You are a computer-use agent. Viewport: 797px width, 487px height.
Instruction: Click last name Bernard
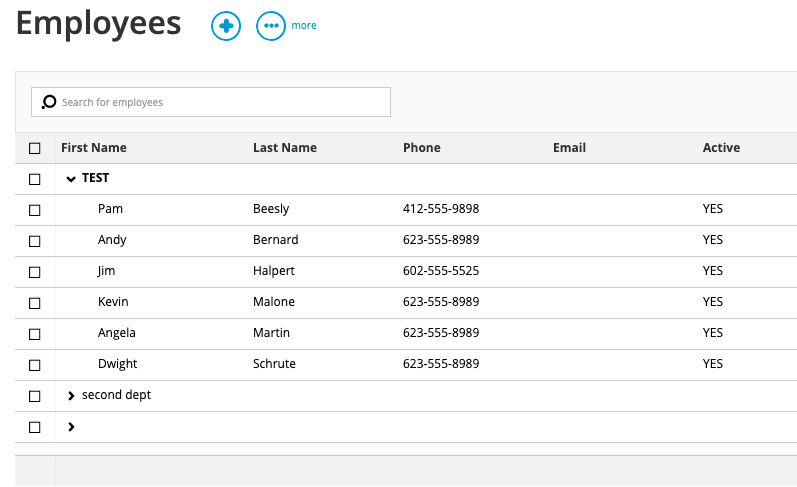275,239
